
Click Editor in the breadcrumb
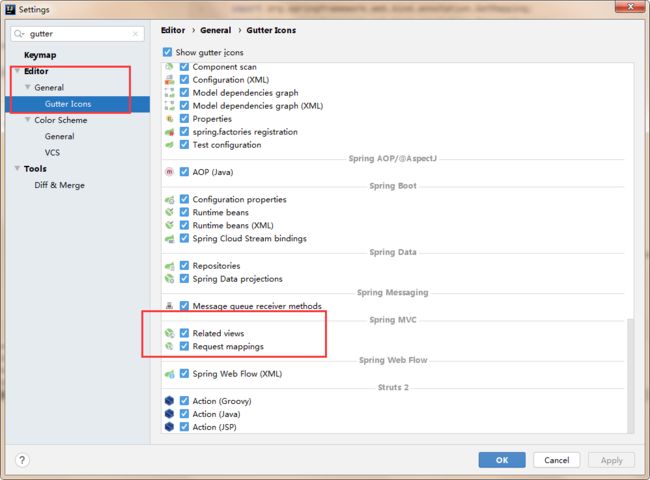[173, 30]
